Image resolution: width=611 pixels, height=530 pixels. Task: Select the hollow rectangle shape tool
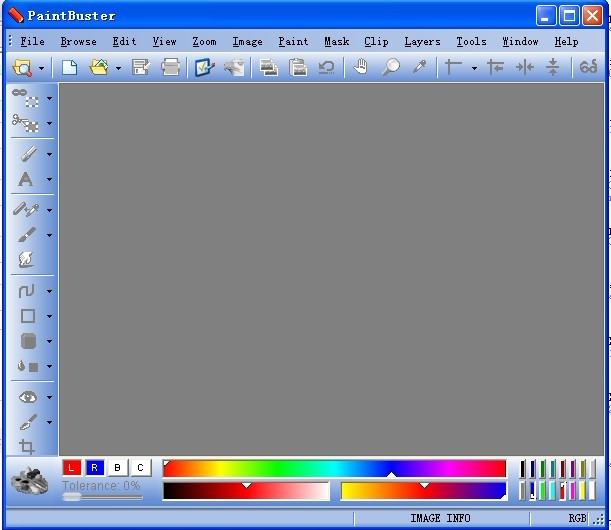27,316
